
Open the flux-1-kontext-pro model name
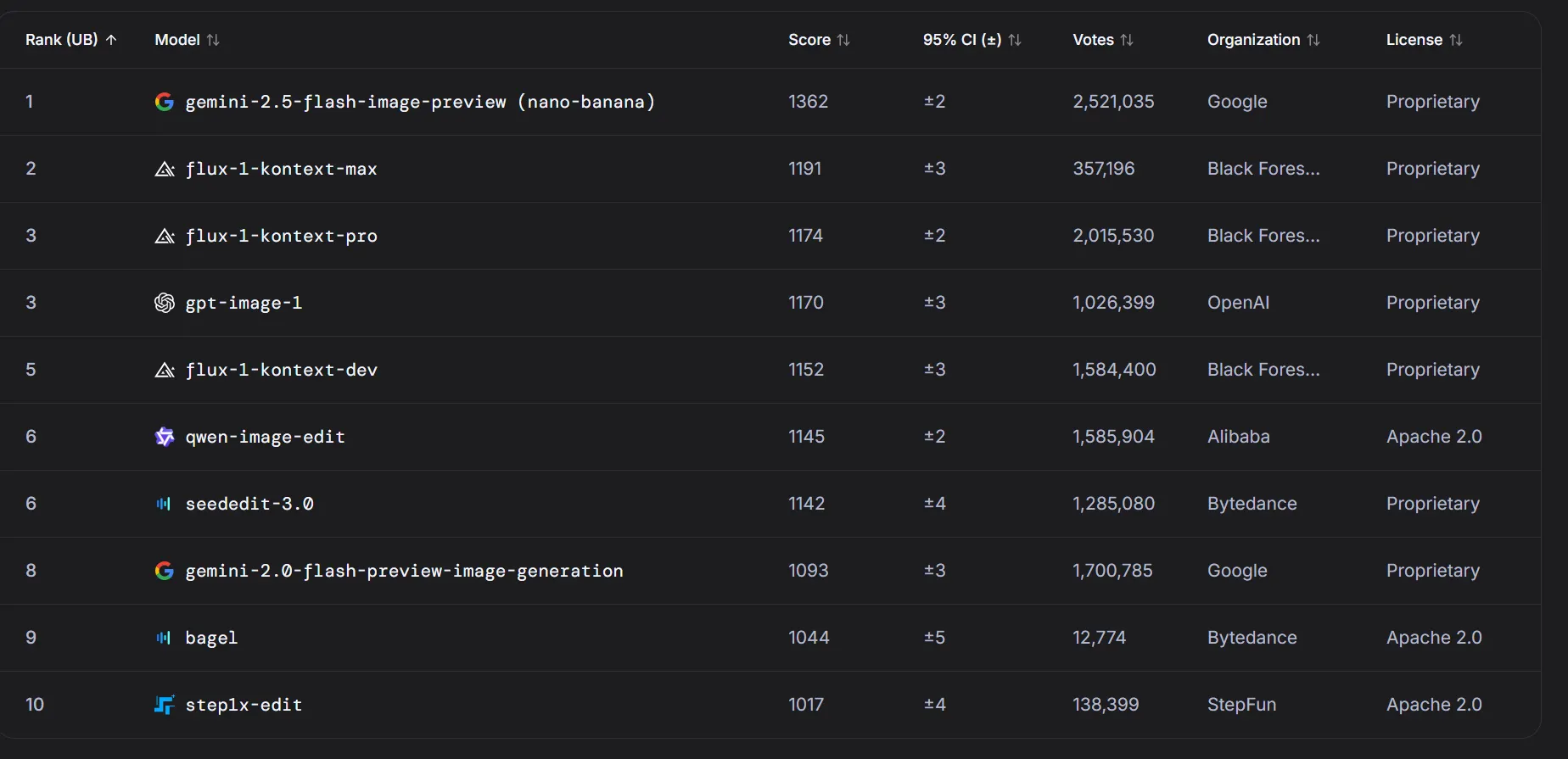coord(281,236)
